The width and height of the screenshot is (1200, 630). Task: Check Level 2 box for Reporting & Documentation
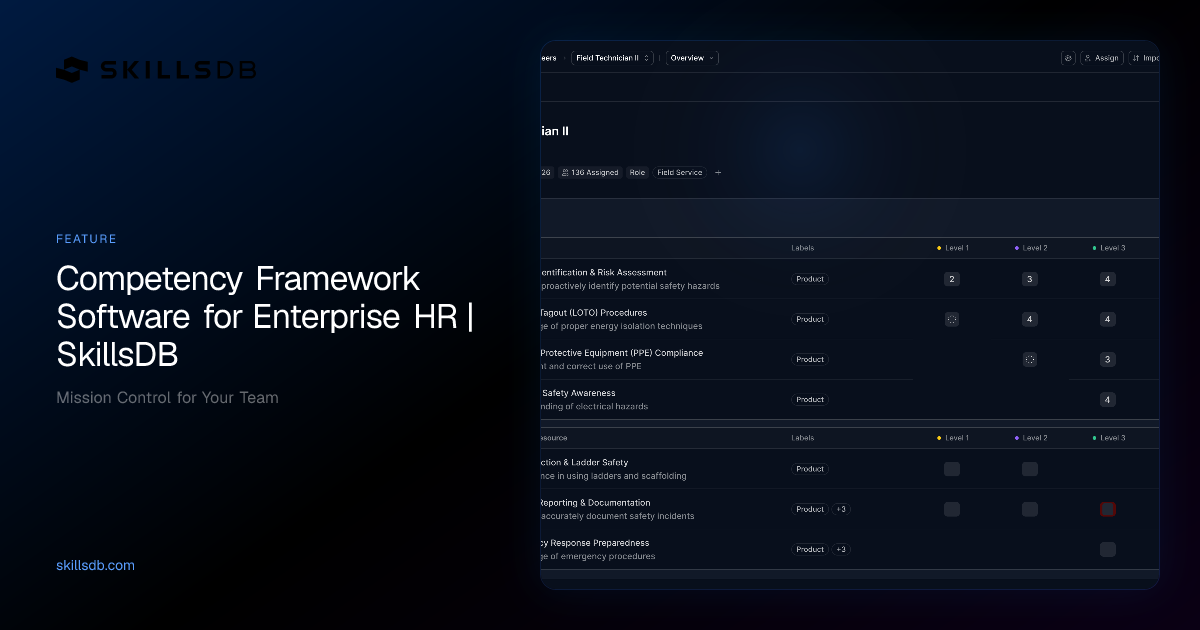click(x=1030, y=509)
